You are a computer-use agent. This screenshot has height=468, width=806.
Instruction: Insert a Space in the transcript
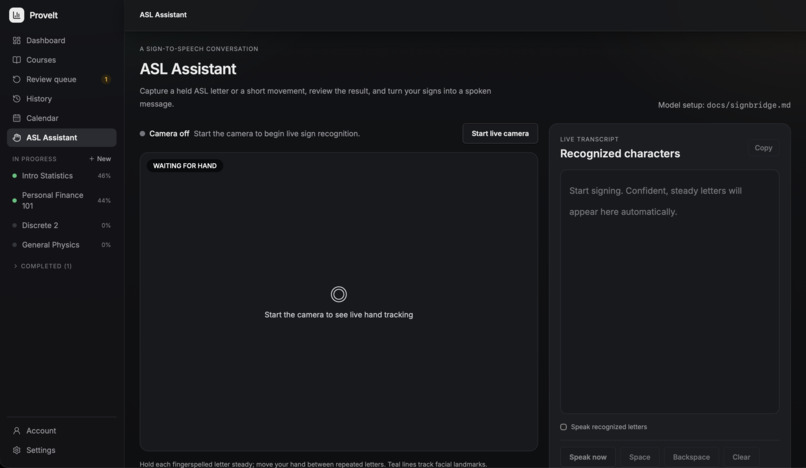pyautogui.click(x=639, y=457)
